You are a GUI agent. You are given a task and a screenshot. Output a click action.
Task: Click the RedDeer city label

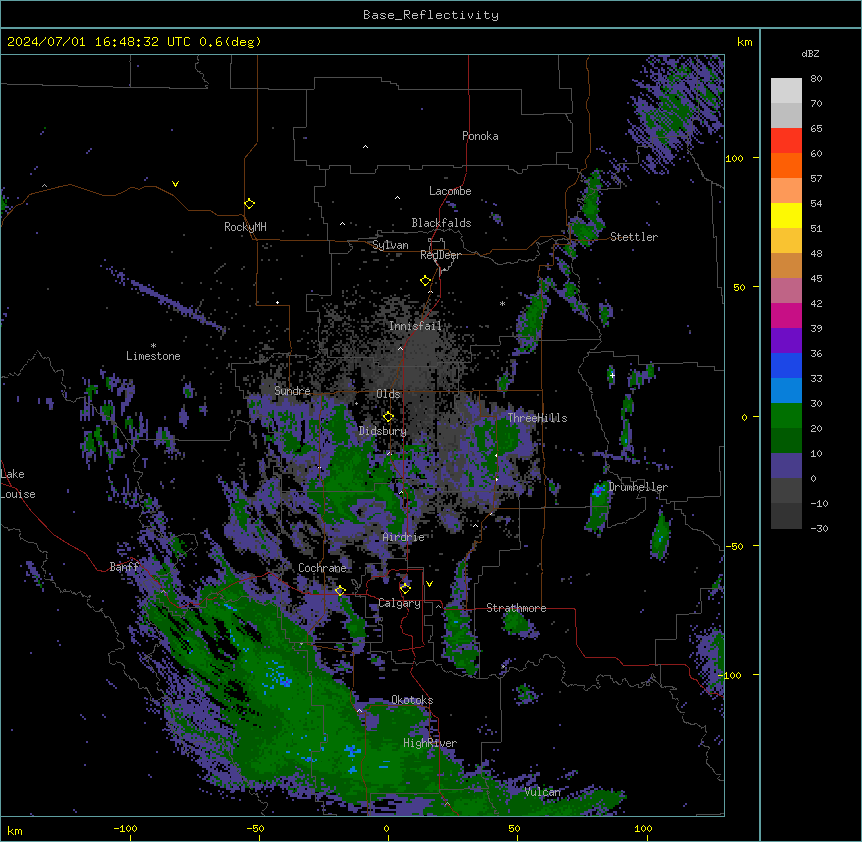(440, 255)
